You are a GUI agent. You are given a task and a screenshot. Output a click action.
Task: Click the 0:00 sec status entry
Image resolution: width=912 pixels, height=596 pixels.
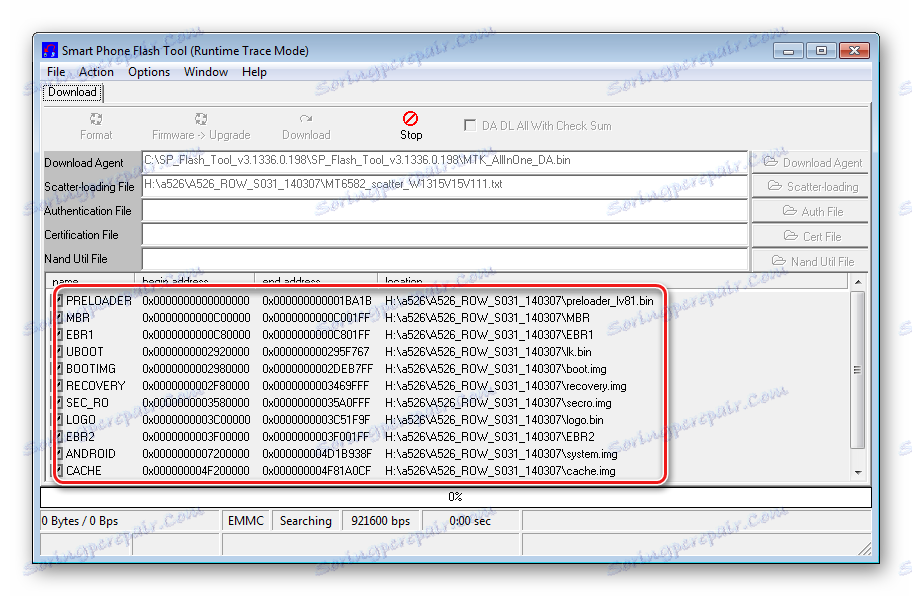click(x=470, y=520)
